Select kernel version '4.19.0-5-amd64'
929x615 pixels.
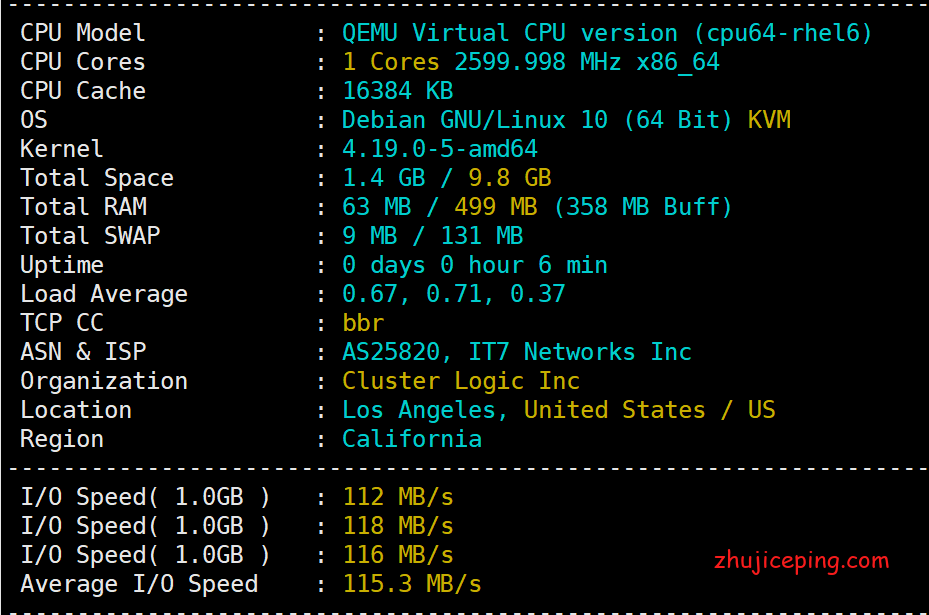pyautogui.click(x=440, y=149)
